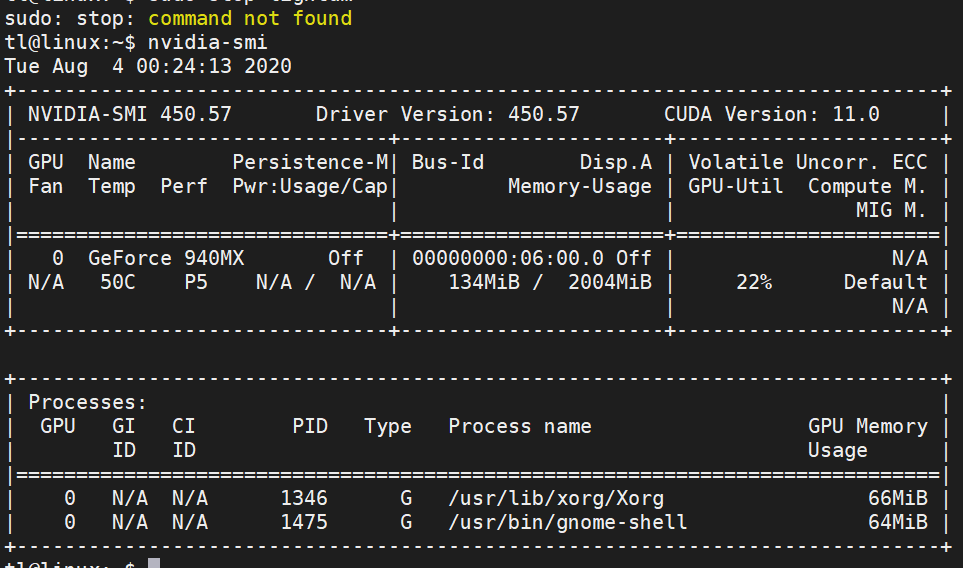Click the '/usr/lib/xorg/Xorg' process name
The image size is (963, 568).
pos(556,498)
